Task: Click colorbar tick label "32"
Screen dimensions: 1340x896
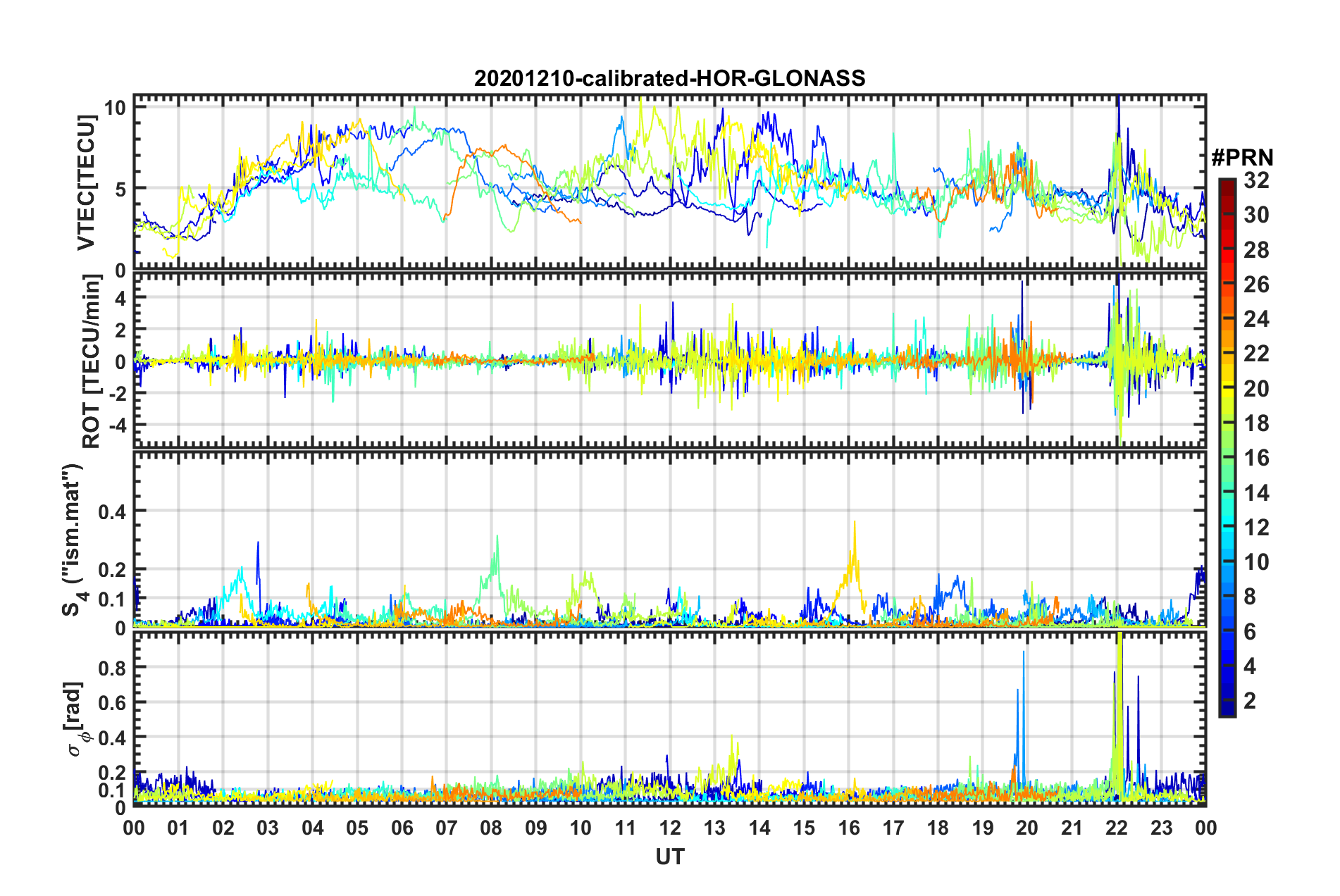Action: click(x=1256, y=180)
